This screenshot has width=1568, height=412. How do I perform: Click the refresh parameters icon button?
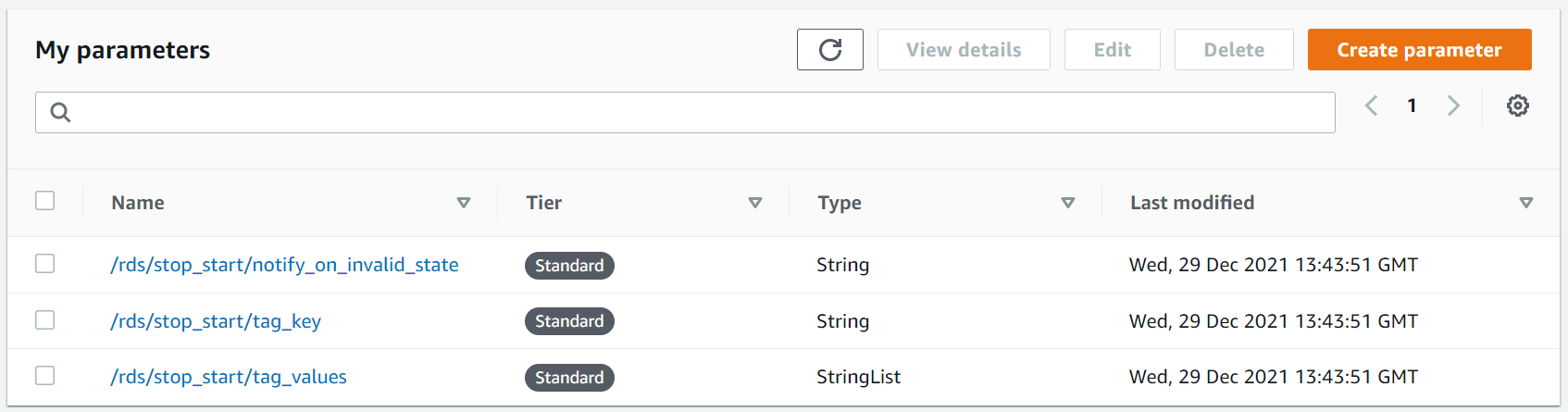tap(829, 50)
